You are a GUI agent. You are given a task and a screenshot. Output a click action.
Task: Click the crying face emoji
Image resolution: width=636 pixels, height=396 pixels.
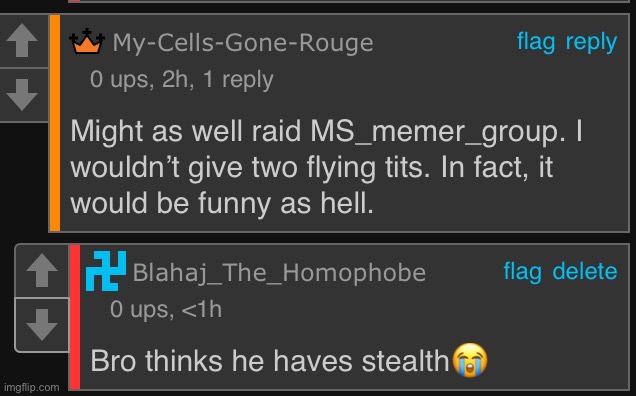click(470, 360)
